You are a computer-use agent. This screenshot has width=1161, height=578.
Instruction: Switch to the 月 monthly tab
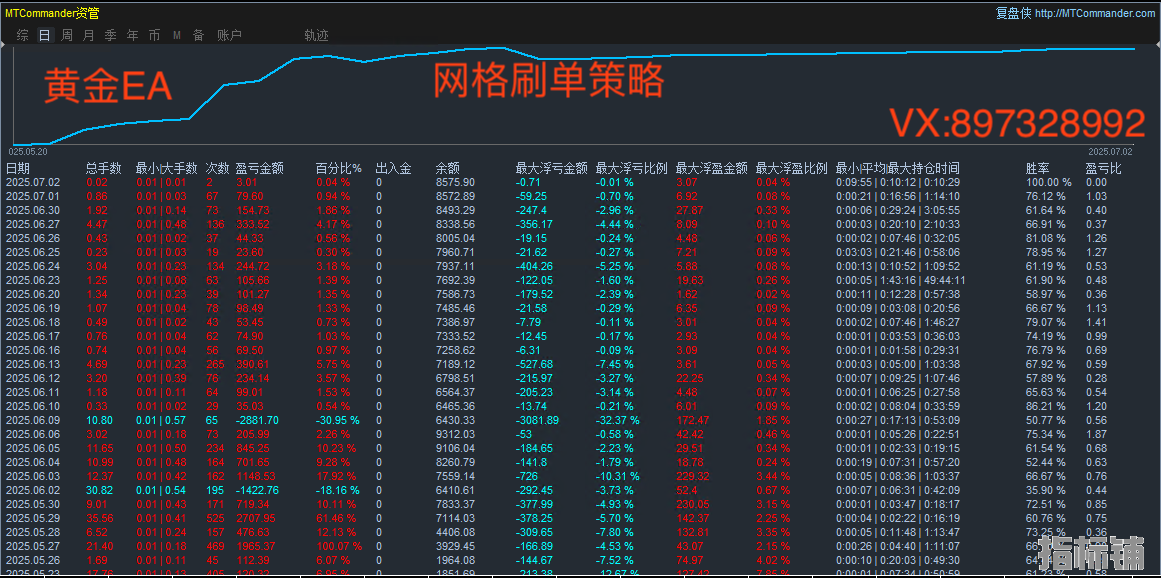click(x=89, y=35)
